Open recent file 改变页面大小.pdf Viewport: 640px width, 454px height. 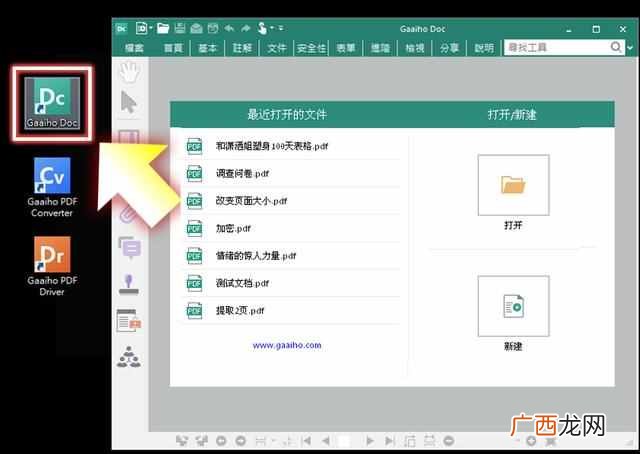pyautogui.click(x=291, y=201)
